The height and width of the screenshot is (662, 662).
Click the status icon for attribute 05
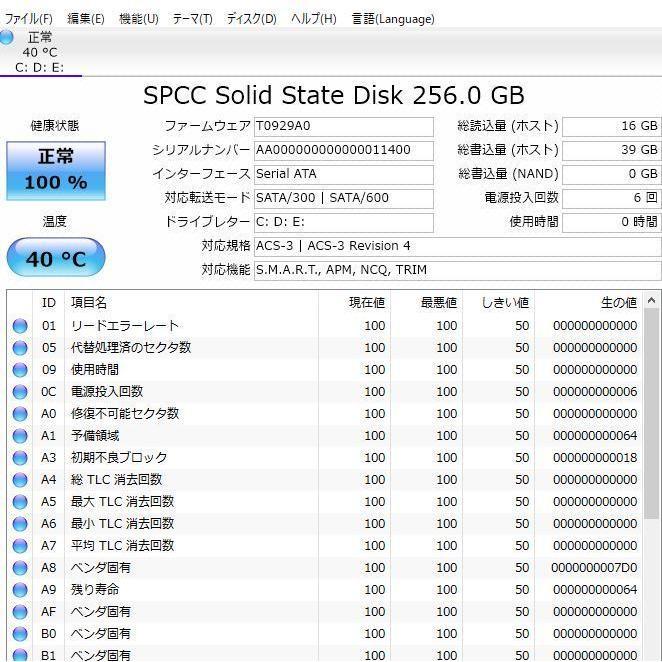[20, 348]
